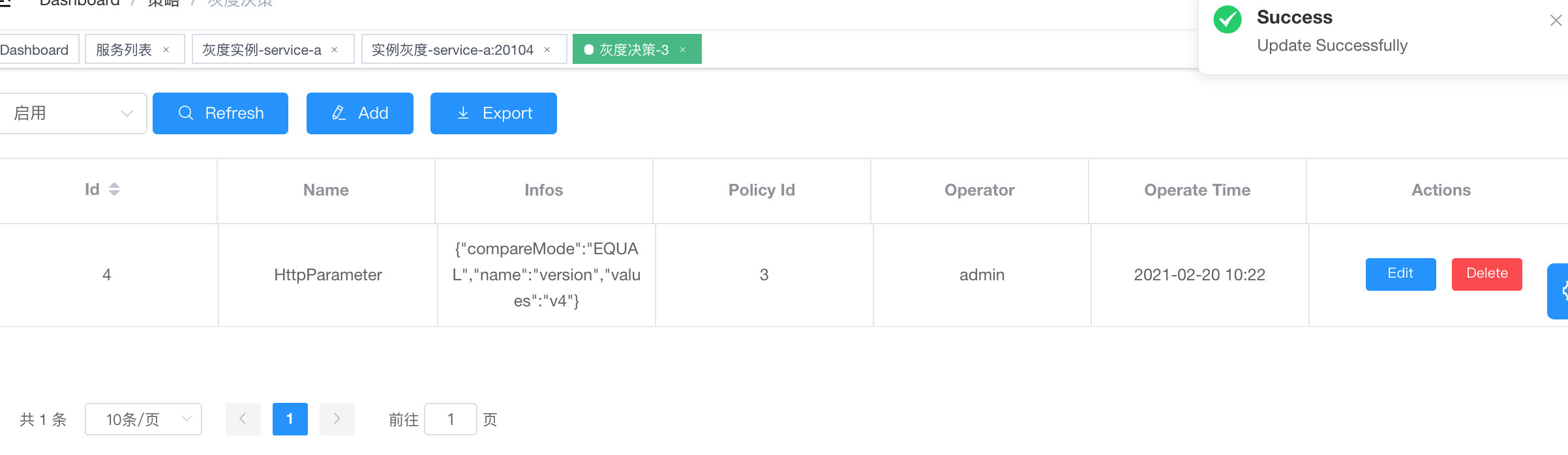The image size is (1568, 455).
Task: Close the 实例灰度-service-a:20104 tab
Action: [x=547, y=50]
